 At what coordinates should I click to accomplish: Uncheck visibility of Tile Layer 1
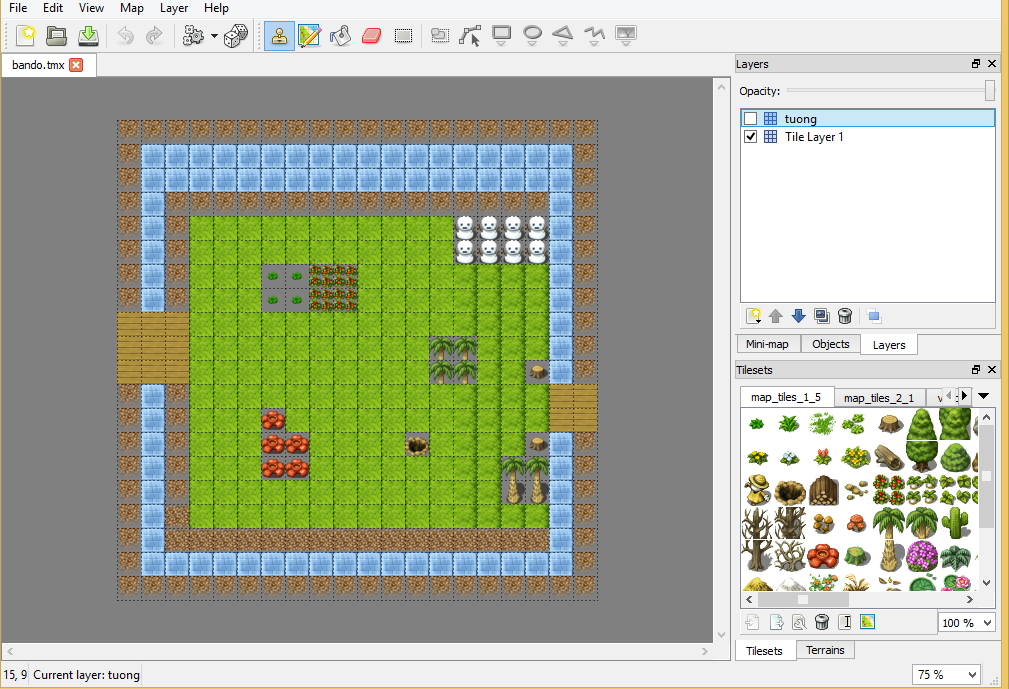(x=750, y=137)
